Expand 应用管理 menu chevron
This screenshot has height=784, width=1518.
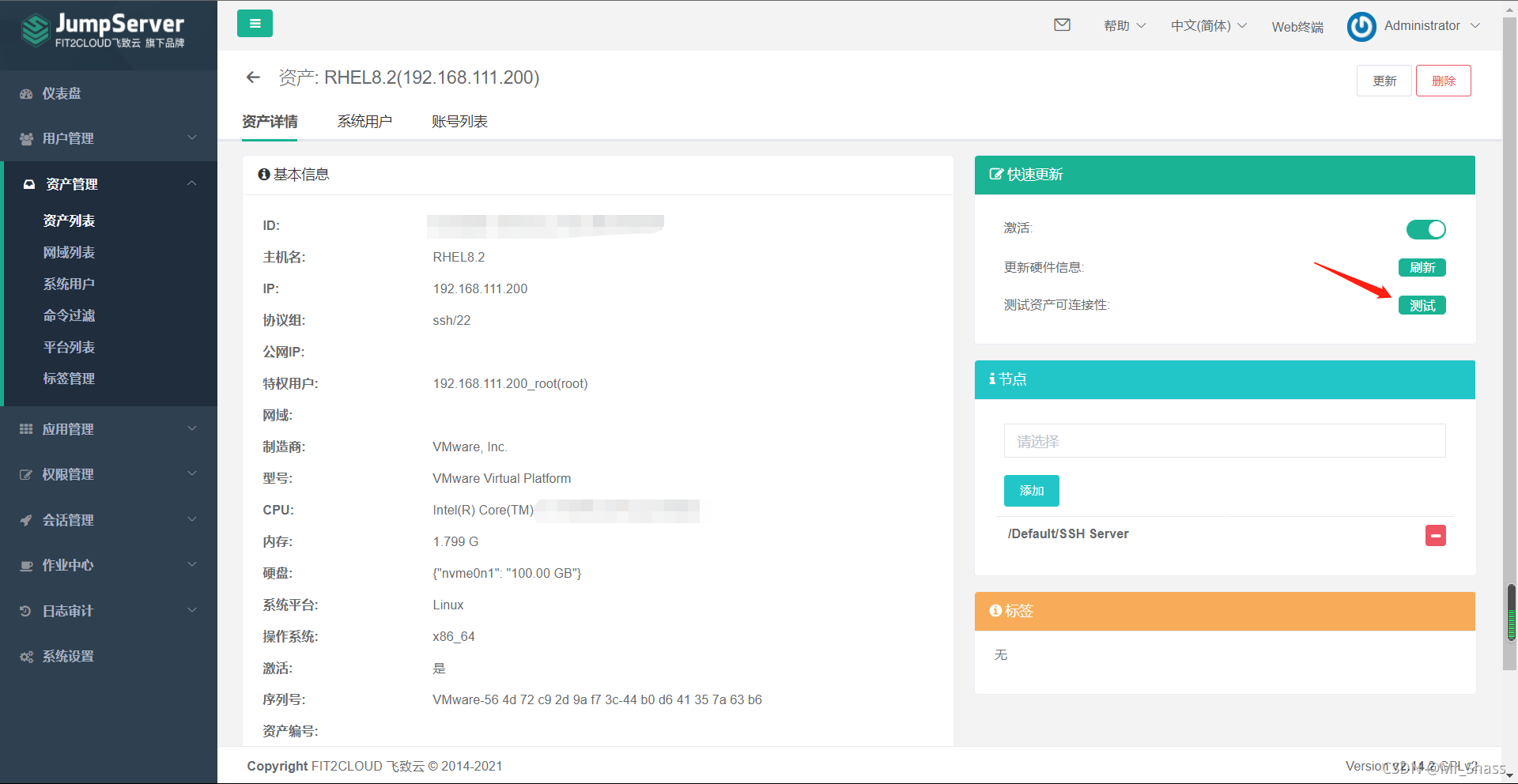point(192,428)
